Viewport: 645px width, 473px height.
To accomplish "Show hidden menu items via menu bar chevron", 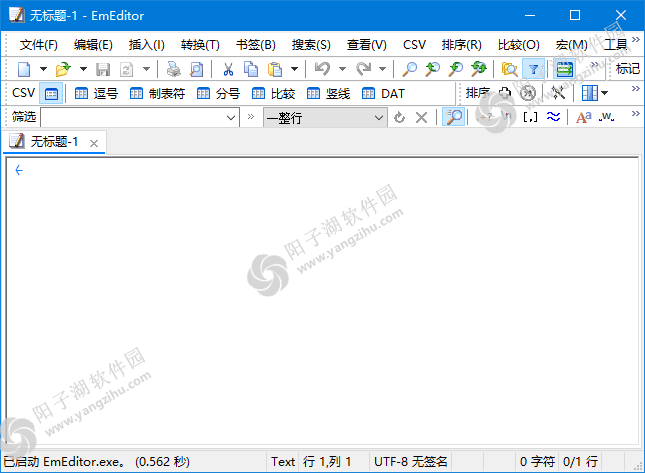I will 636,39.
